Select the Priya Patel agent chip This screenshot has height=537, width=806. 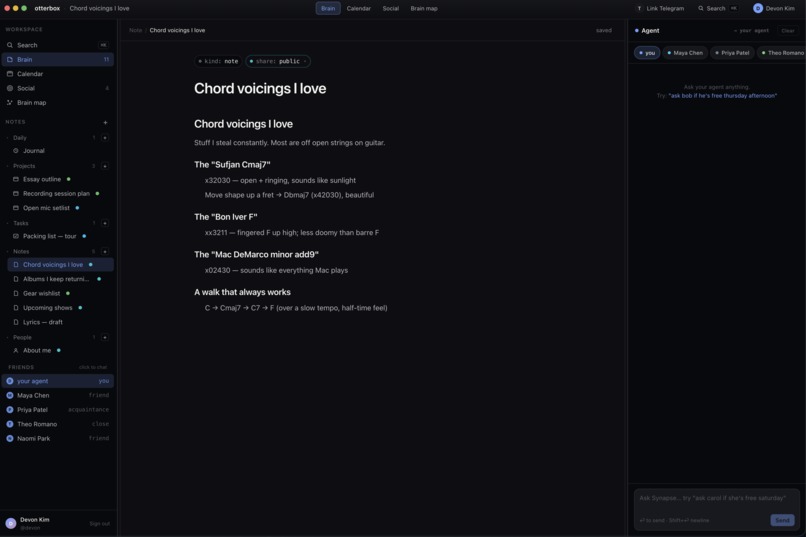pos(732,53)
